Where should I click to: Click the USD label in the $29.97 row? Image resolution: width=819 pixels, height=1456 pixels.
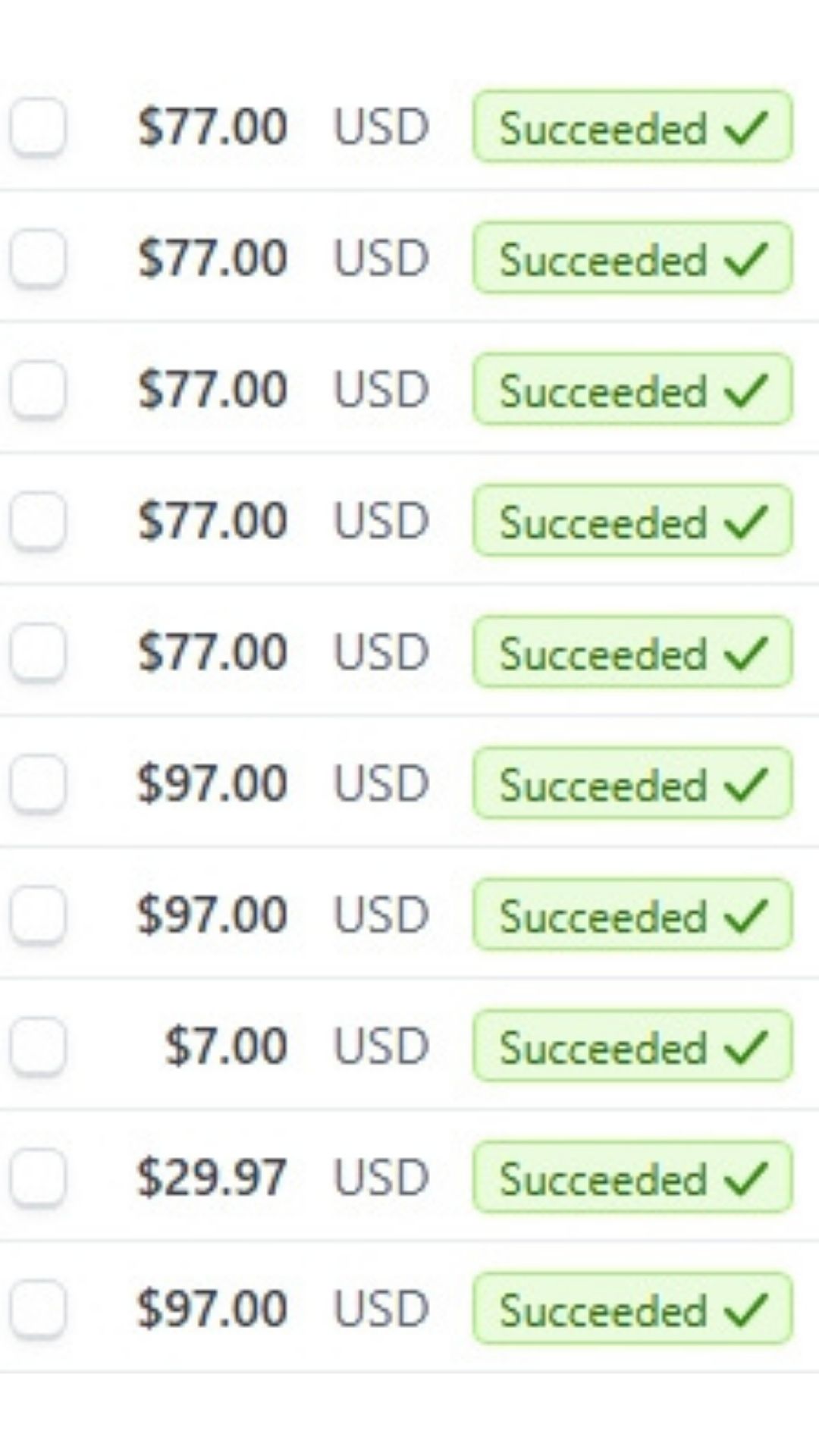tap(381, 1177)
